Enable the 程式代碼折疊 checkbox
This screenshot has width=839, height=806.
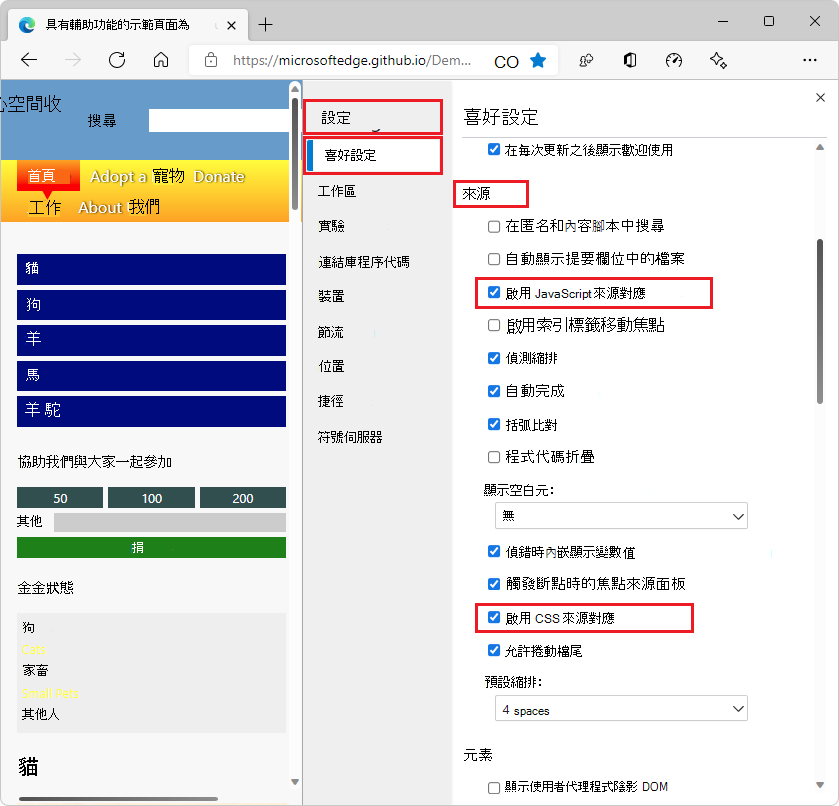pyautogui.click(x=494, y=458)
